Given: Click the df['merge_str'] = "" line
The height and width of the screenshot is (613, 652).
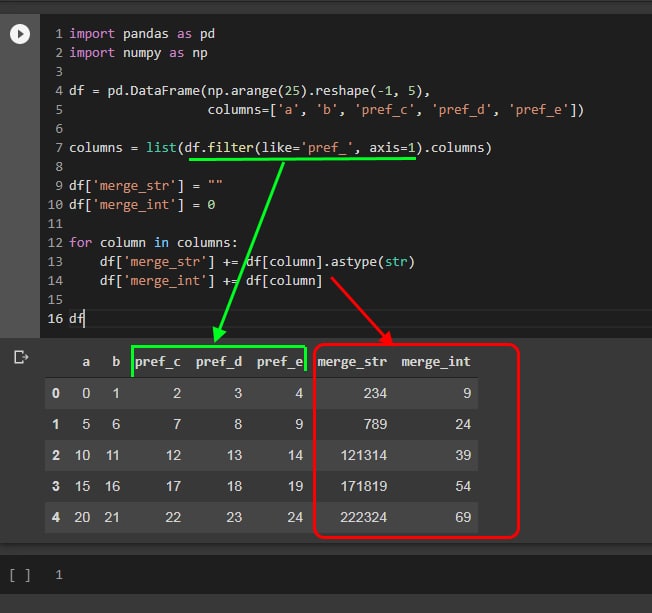Looking at the screenshot, I should (x=146, y=185).
